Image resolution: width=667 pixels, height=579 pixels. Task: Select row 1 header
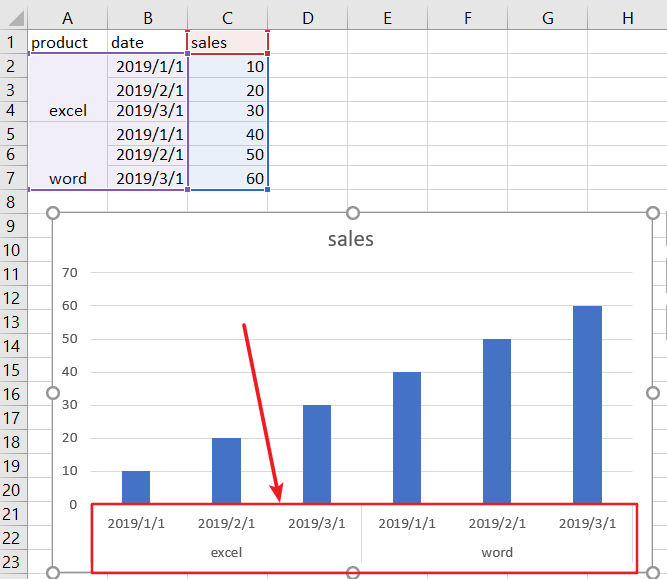(x=14, y=42)
